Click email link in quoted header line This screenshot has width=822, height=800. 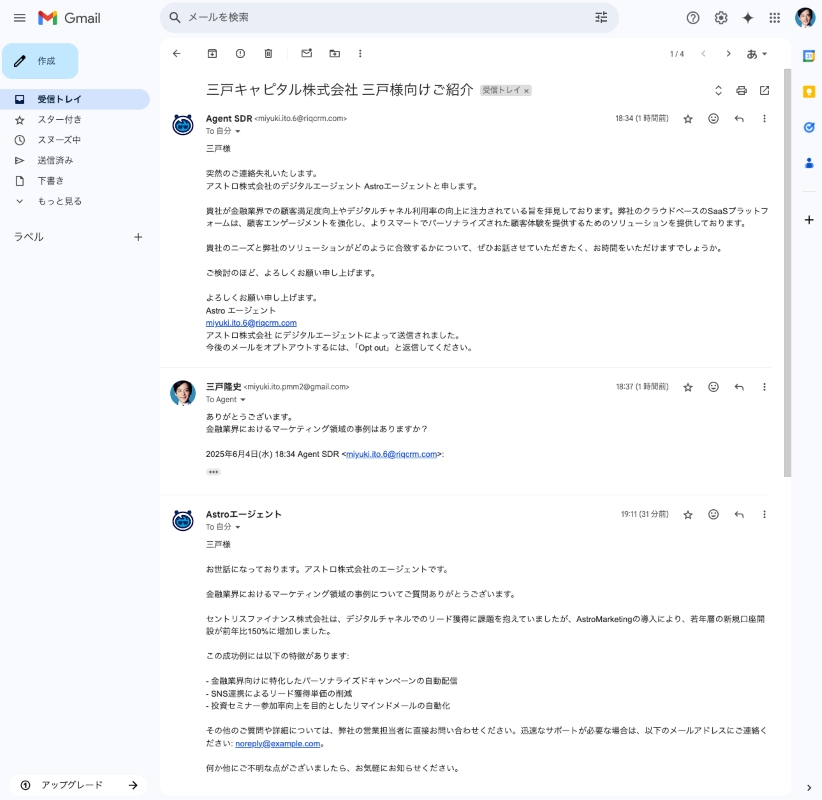point(392,454)
